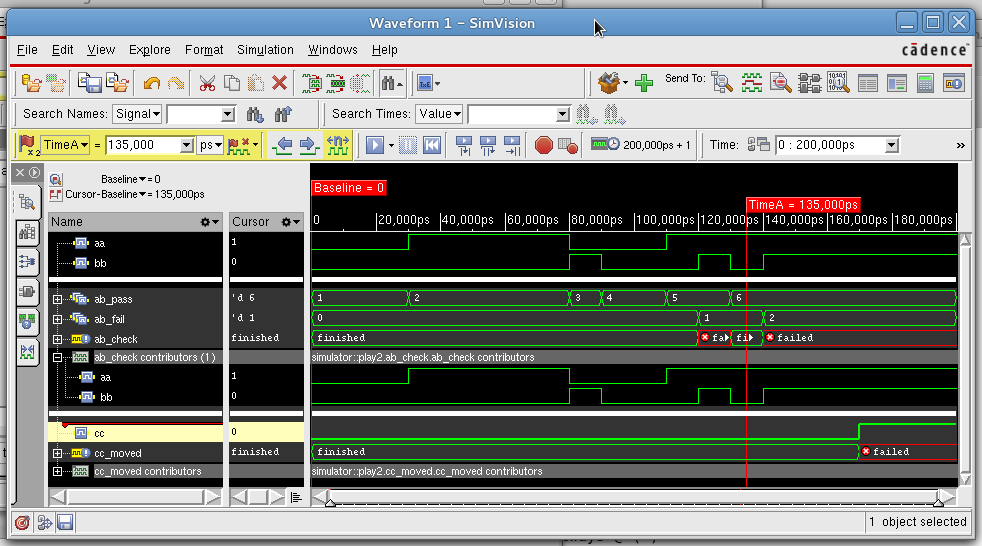Collapse the ab_check contributors group
The height and width of the screenshot is (546, 982).
coord(58,357)
